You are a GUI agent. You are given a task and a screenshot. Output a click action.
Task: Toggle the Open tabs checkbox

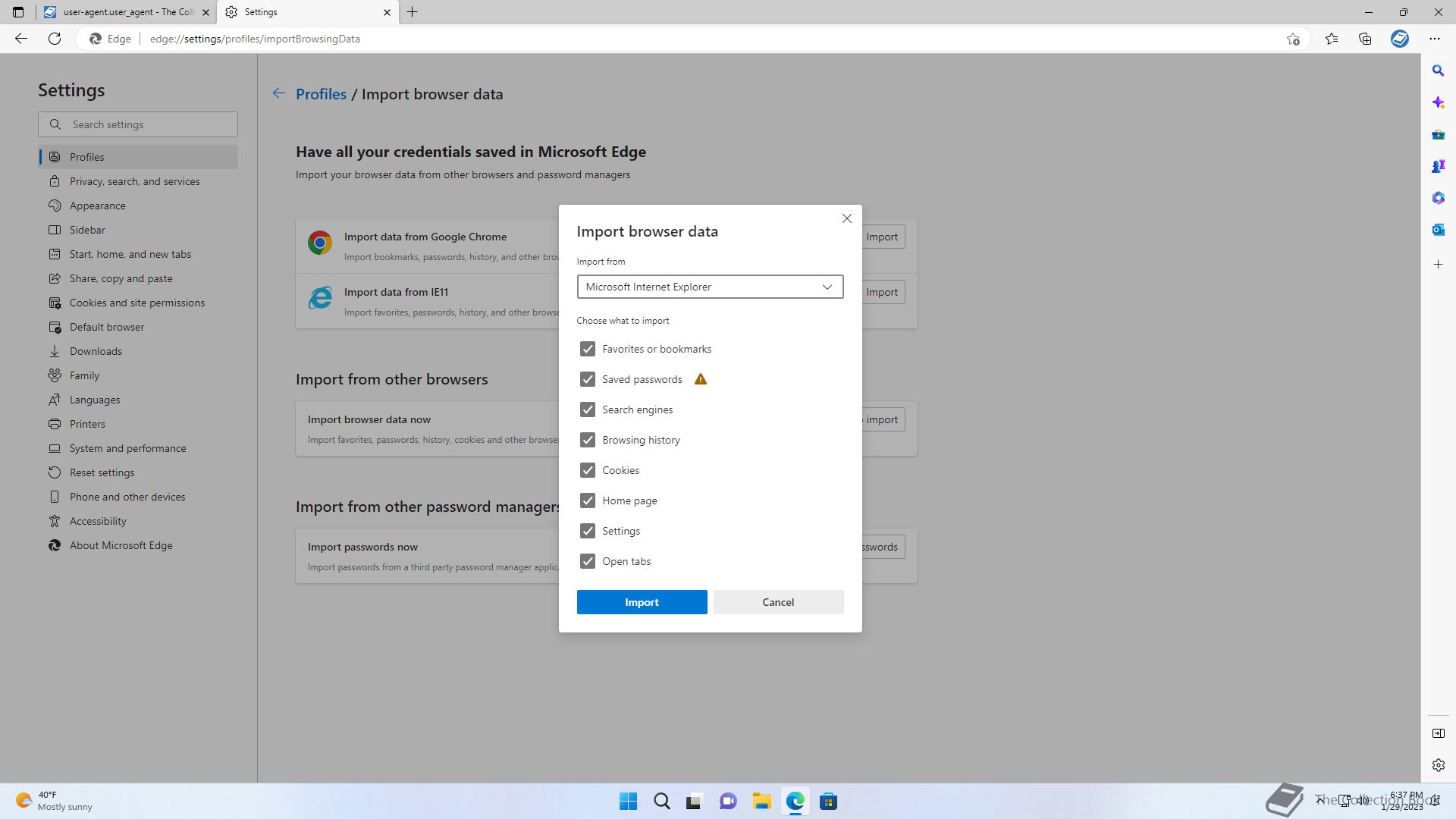click(588, 561)
